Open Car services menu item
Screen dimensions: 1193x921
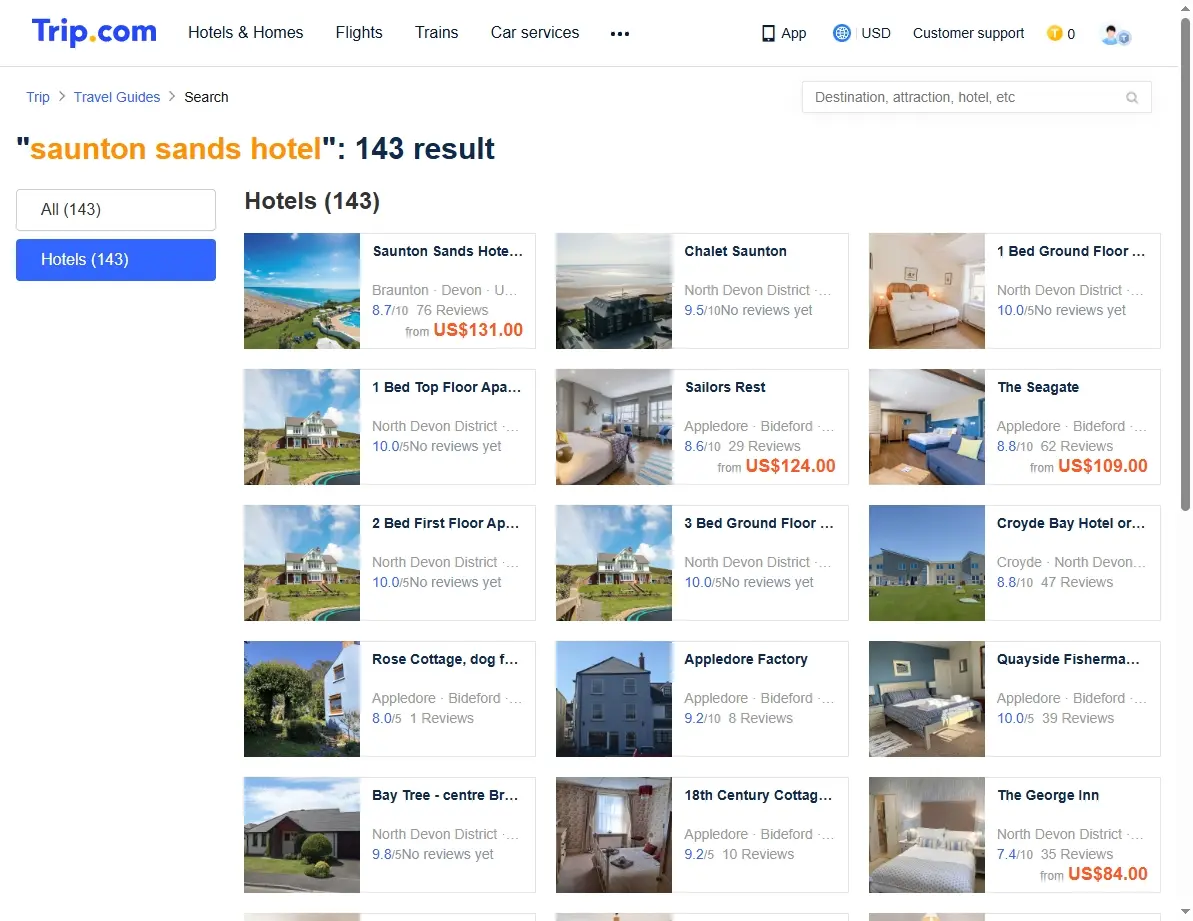pyautogui.click(x=535, y=33)
